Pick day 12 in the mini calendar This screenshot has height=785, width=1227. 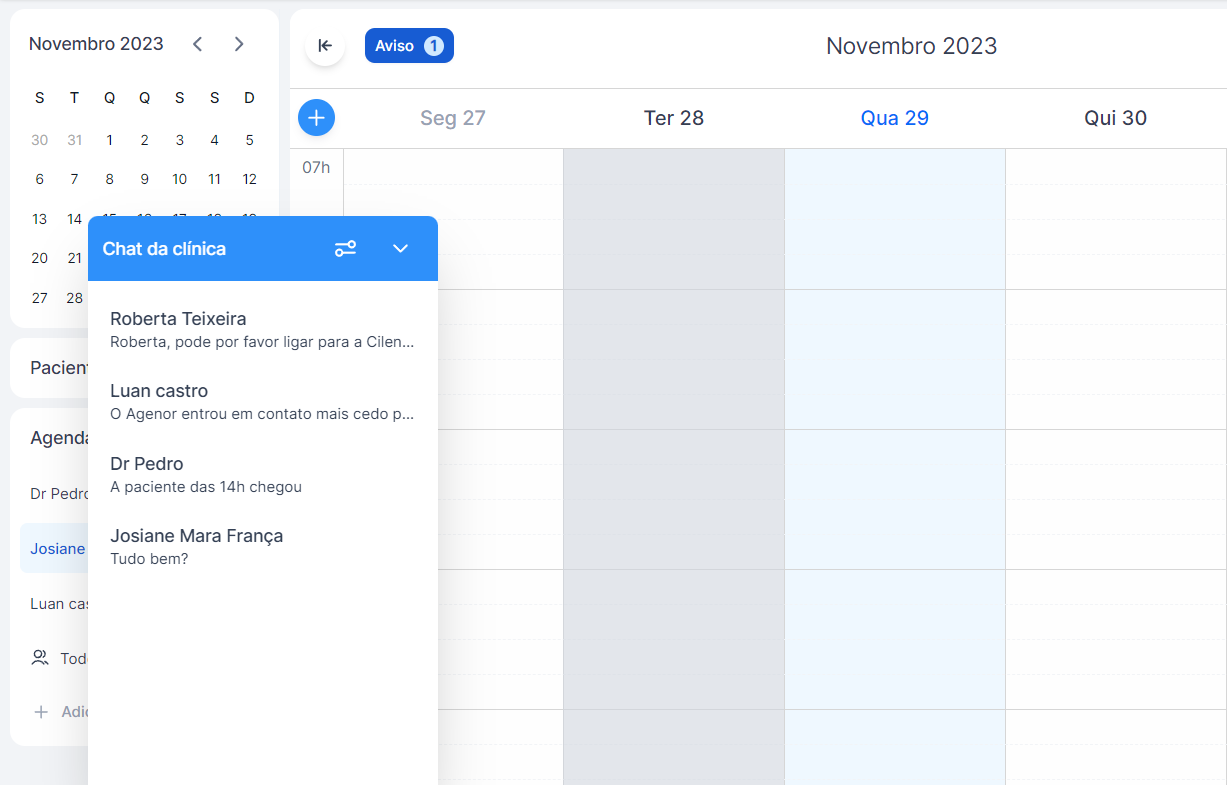click(x=249, y=179)
